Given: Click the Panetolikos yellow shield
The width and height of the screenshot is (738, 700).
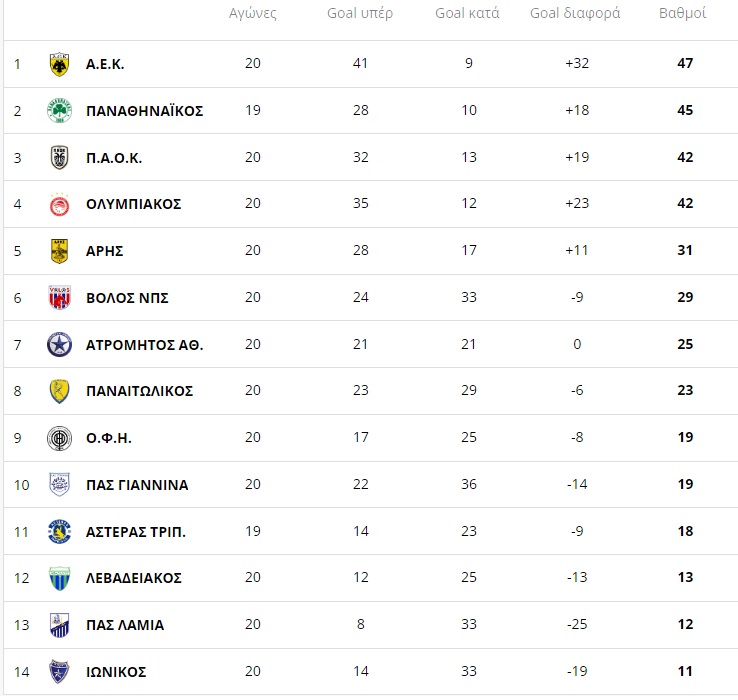Looking at the screenshot, I should [x=59, y=391].
